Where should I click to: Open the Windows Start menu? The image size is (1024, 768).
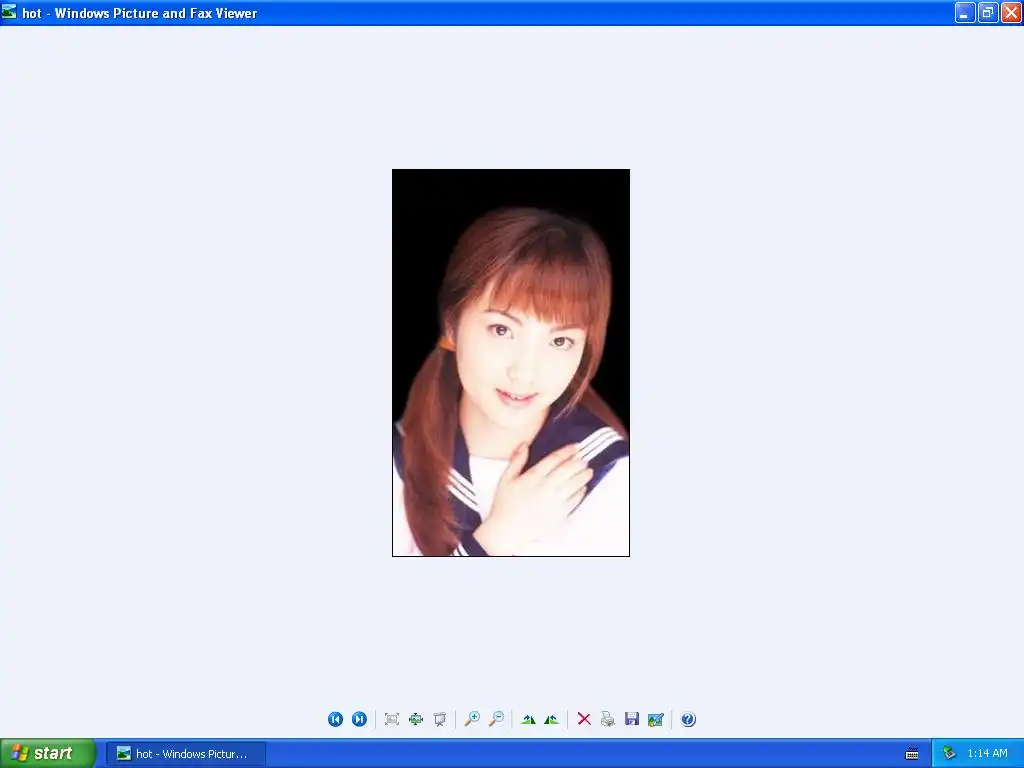pos(48,753)
